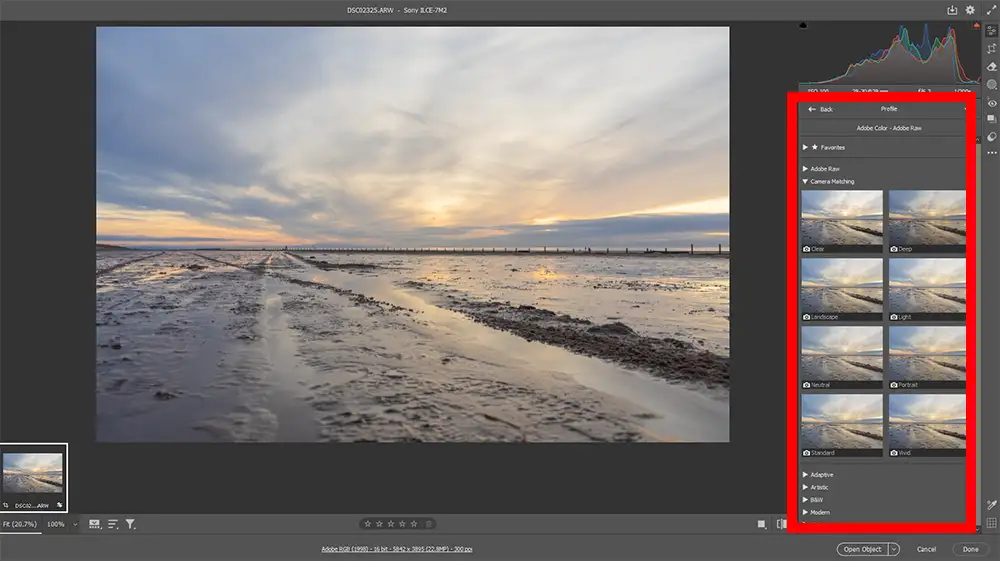Select the Crop and Rotate tool
The image size is (1000, 561).
pyautogui.click(x=991, y=48)
